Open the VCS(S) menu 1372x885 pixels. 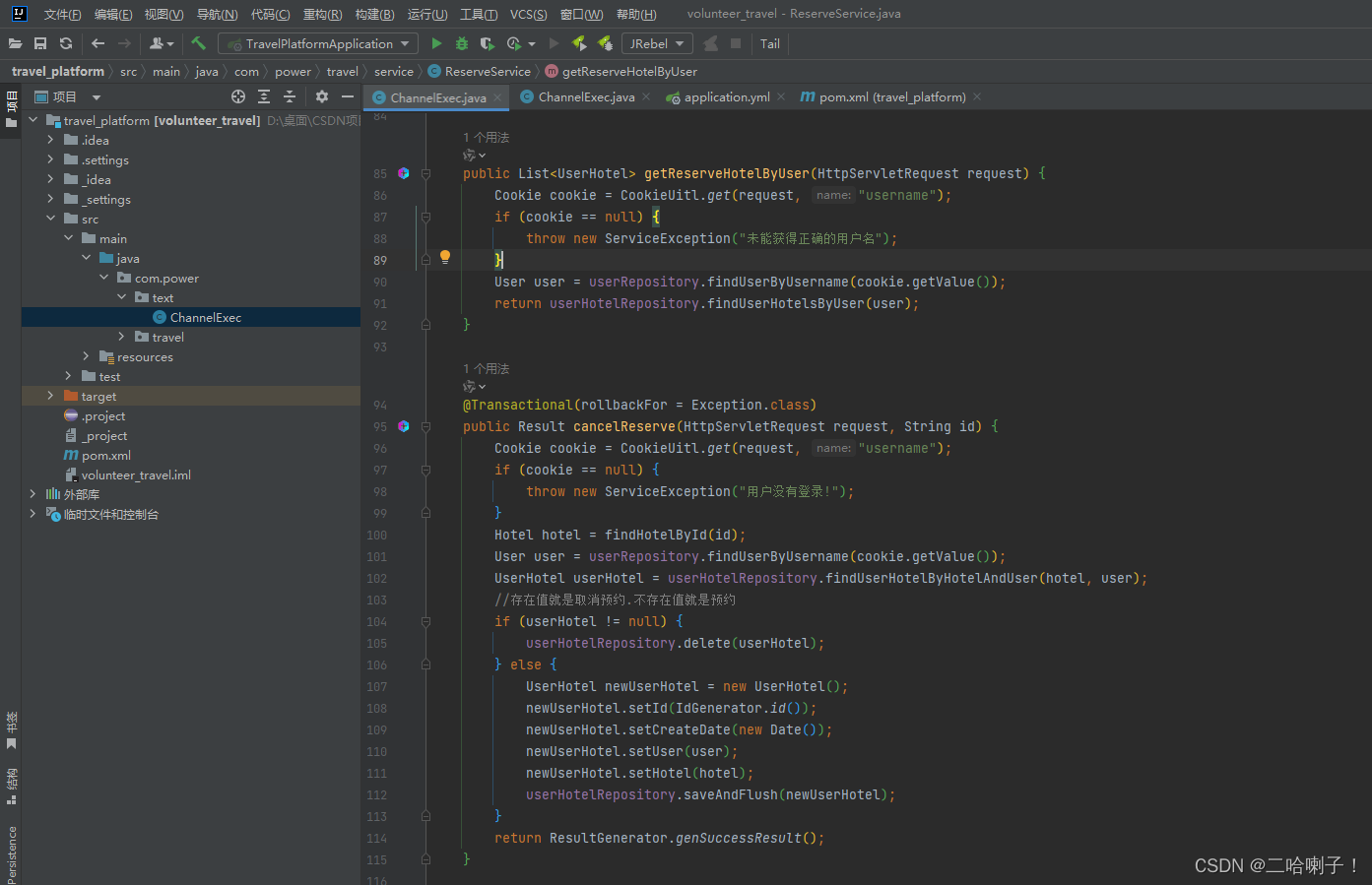click(529, 14)
